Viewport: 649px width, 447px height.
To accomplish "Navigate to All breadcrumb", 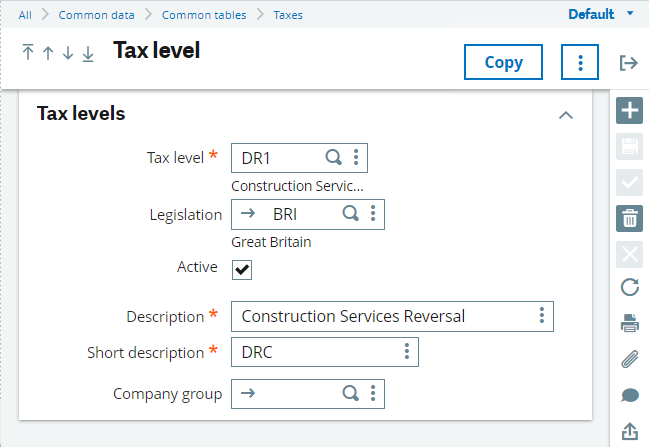I will pos(25,15).
